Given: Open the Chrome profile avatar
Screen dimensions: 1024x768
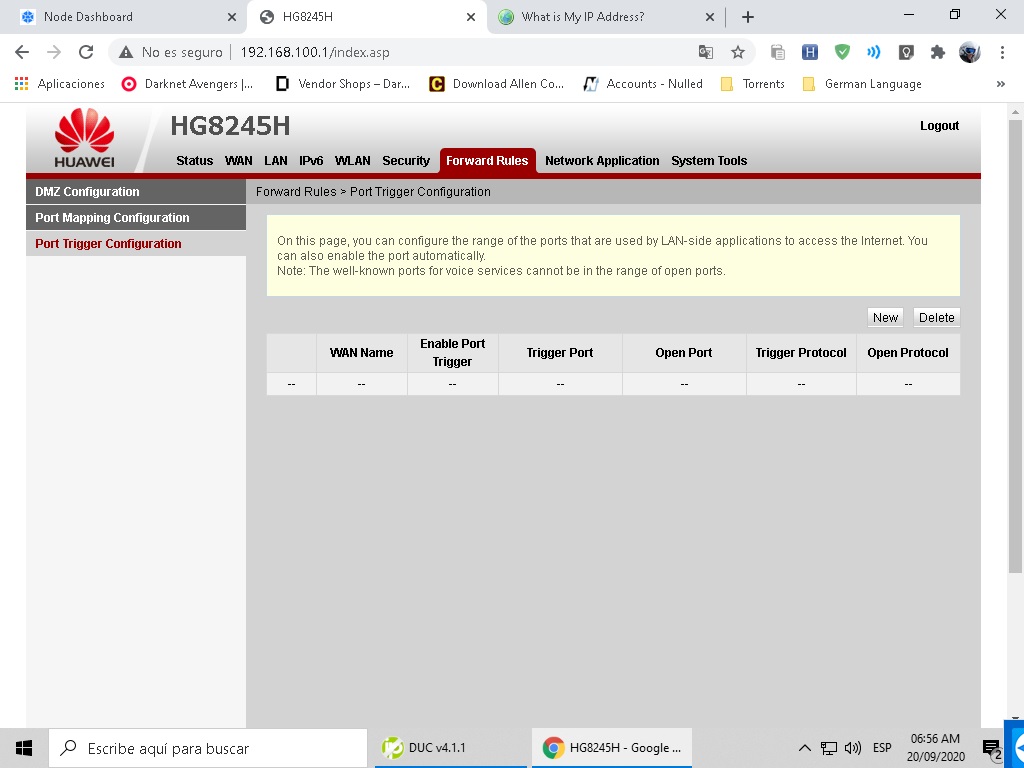Looking at the screenshot, I should pos(969,52).
